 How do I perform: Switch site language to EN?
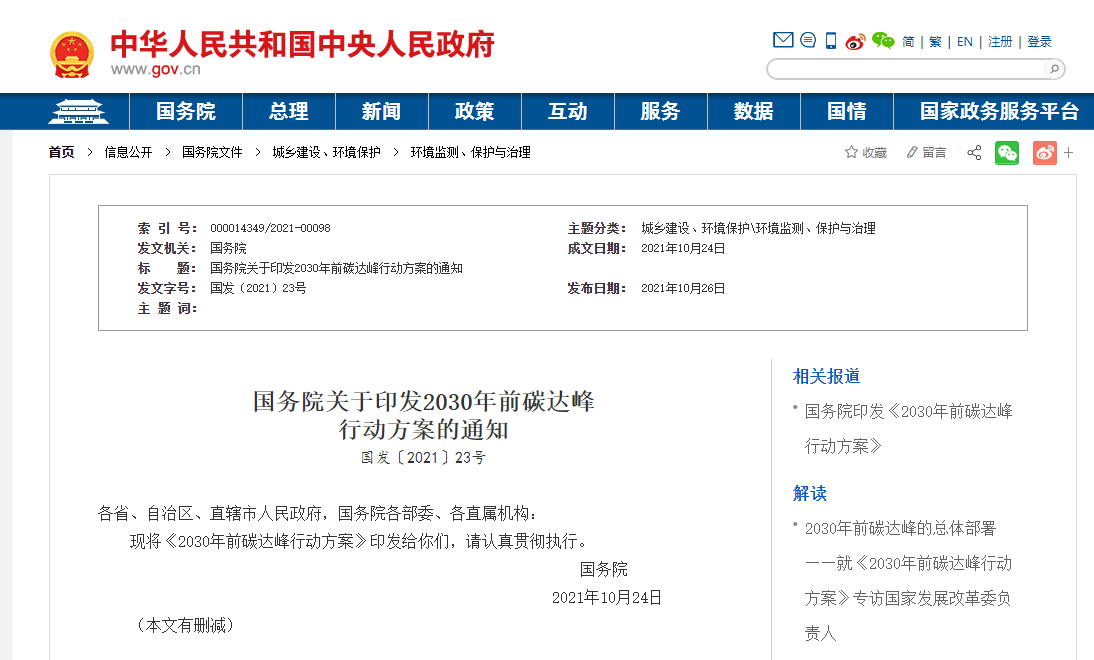(x=964, y=42)
